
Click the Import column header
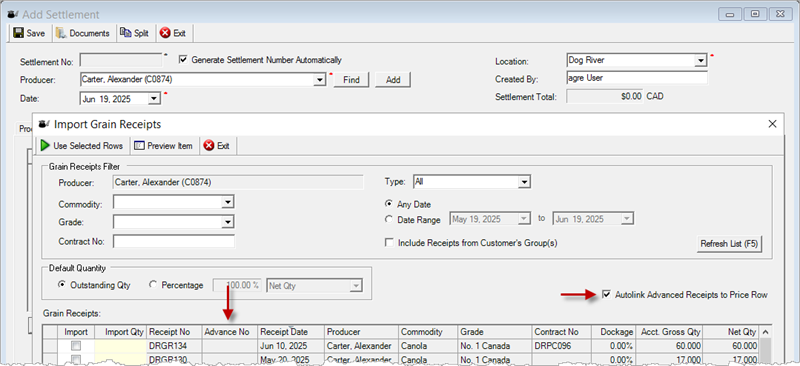(x=76, y=332)
